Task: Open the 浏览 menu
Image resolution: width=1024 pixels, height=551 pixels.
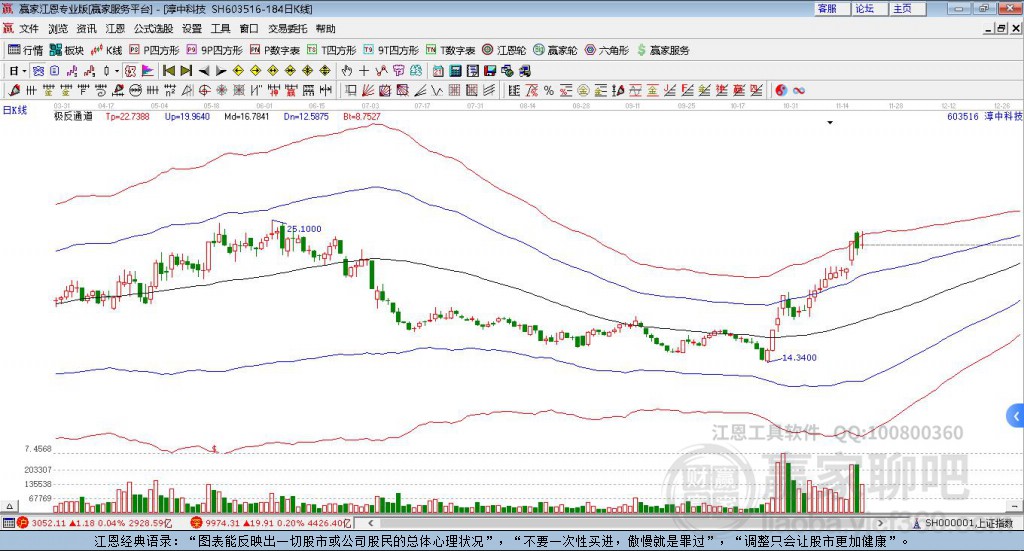Action: click(x=57, y=29)
